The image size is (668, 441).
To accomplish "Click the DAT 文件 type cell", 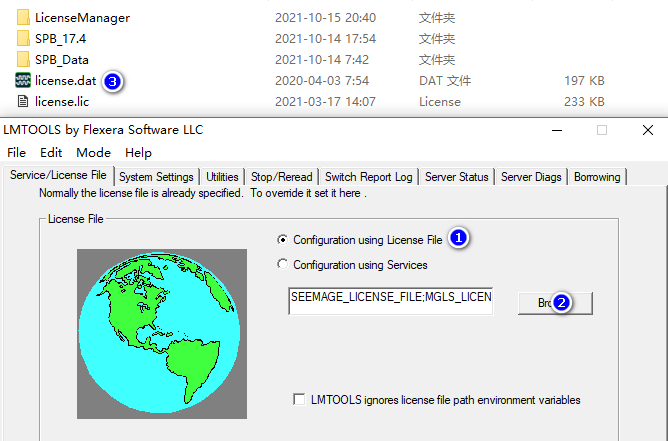I will coord(445,81).
